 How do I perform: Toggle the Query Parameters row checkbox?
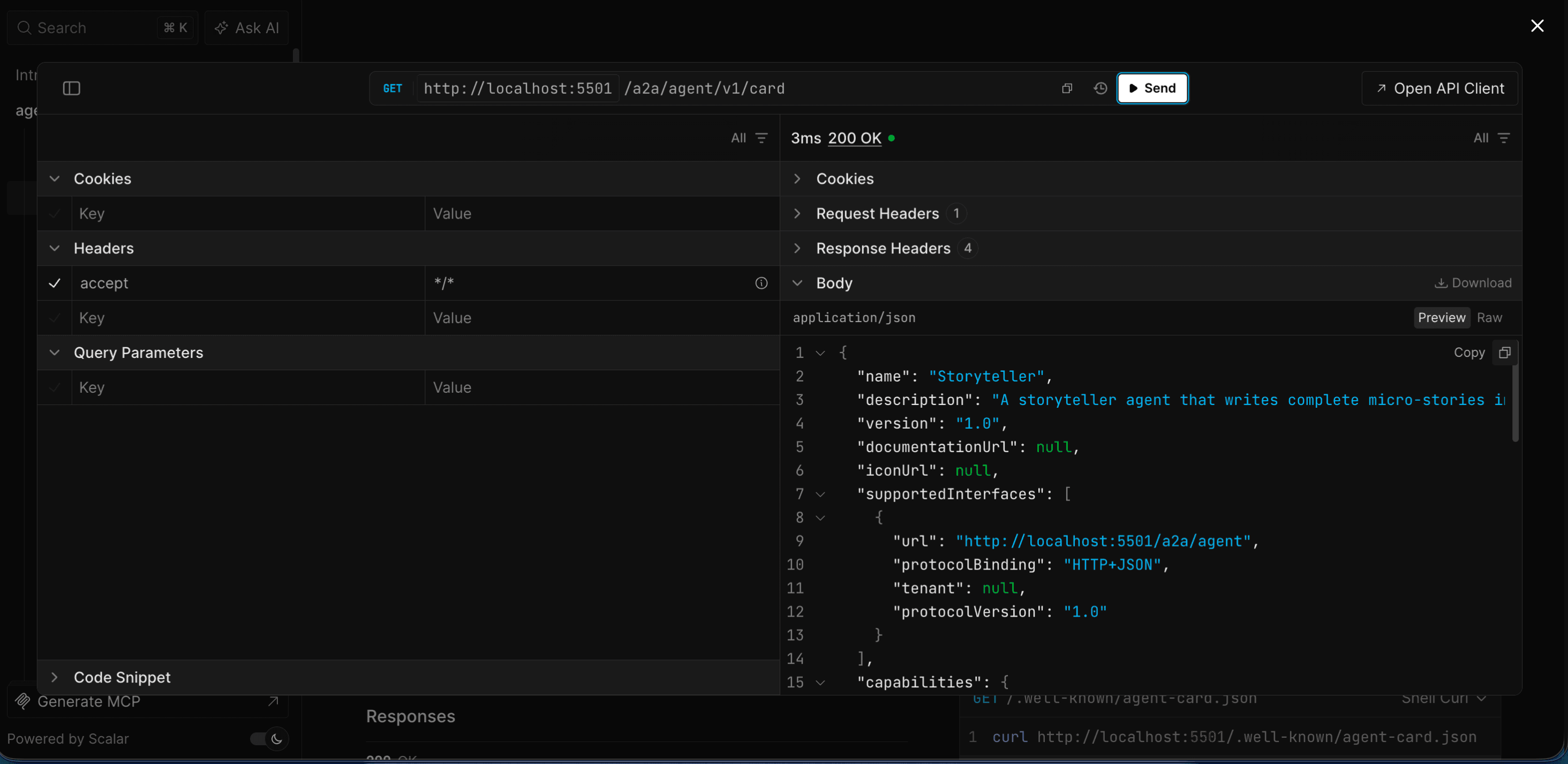55,387
